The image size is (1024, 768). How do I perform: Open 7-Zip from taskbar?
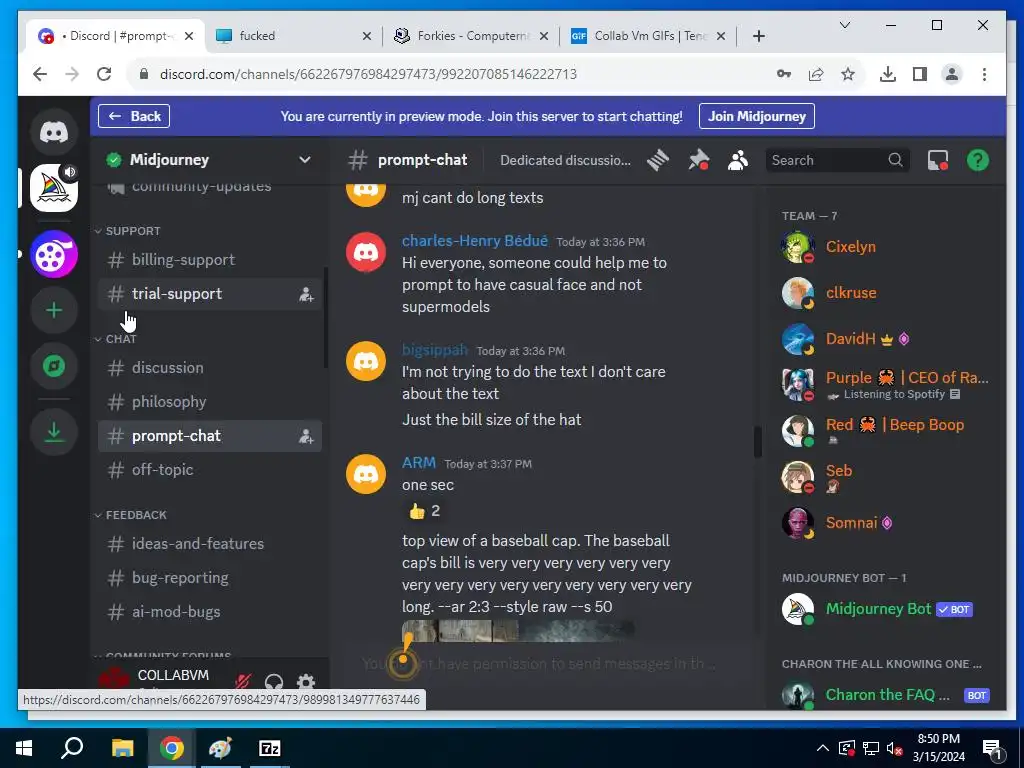click(269, 748)
